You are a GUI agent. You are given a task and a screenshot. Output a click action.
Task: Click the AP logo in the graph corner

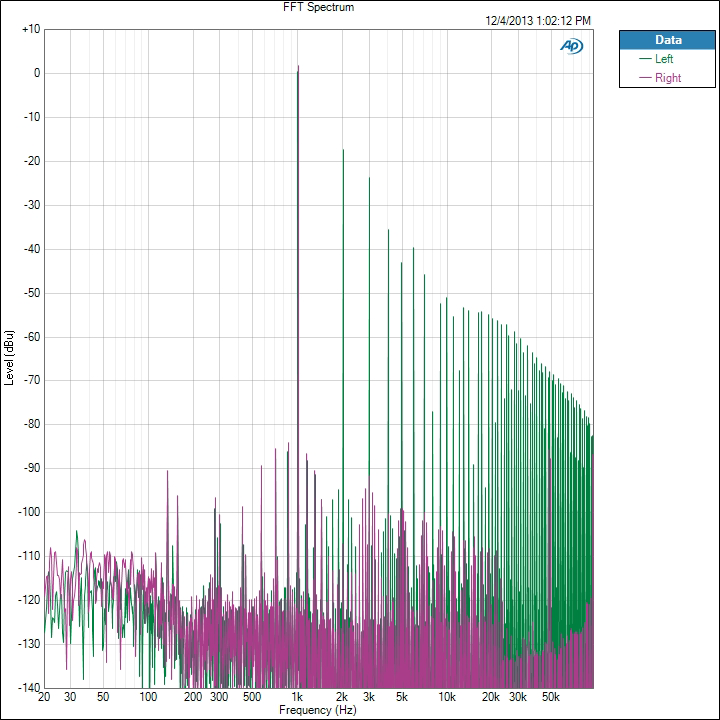[573, 45]
